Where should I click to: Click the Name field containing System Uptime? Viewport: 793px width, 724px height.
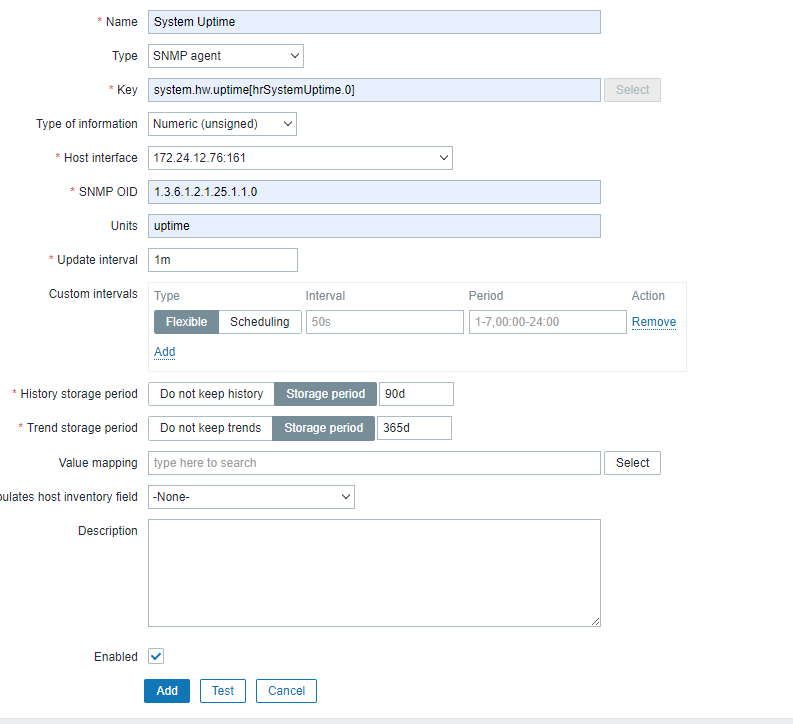374,22
